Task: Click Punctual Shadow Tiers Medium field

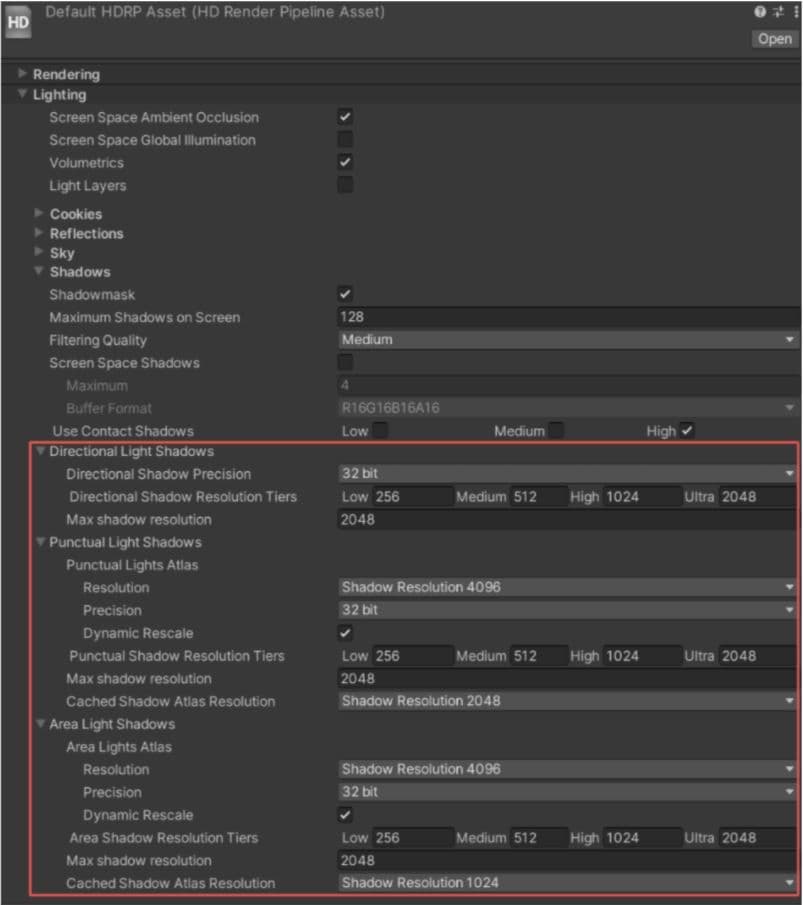Action: click(x=538, y=656)
